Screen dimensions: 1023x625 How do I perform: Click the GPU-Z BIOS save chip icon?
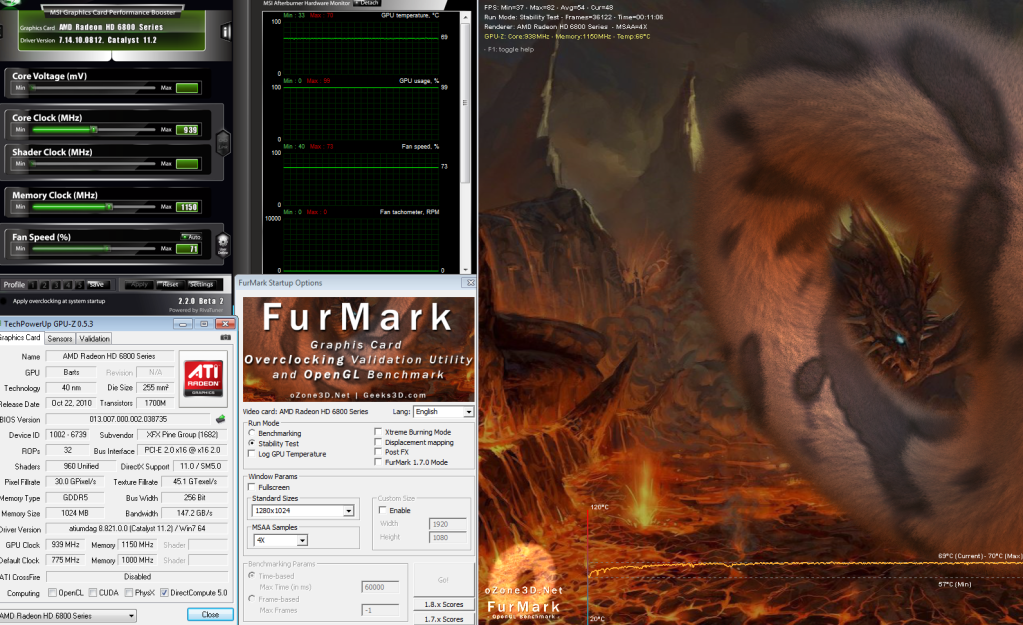[220, 419]
